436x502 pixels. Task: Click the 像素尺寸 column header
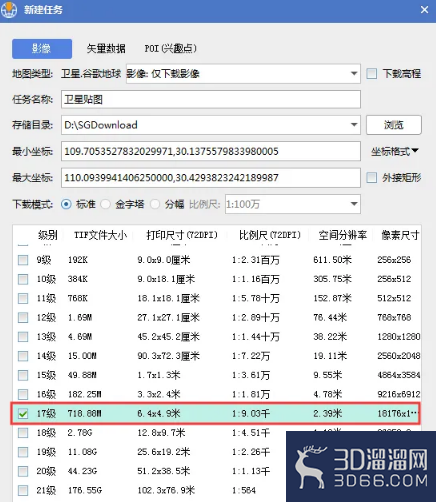400,235
